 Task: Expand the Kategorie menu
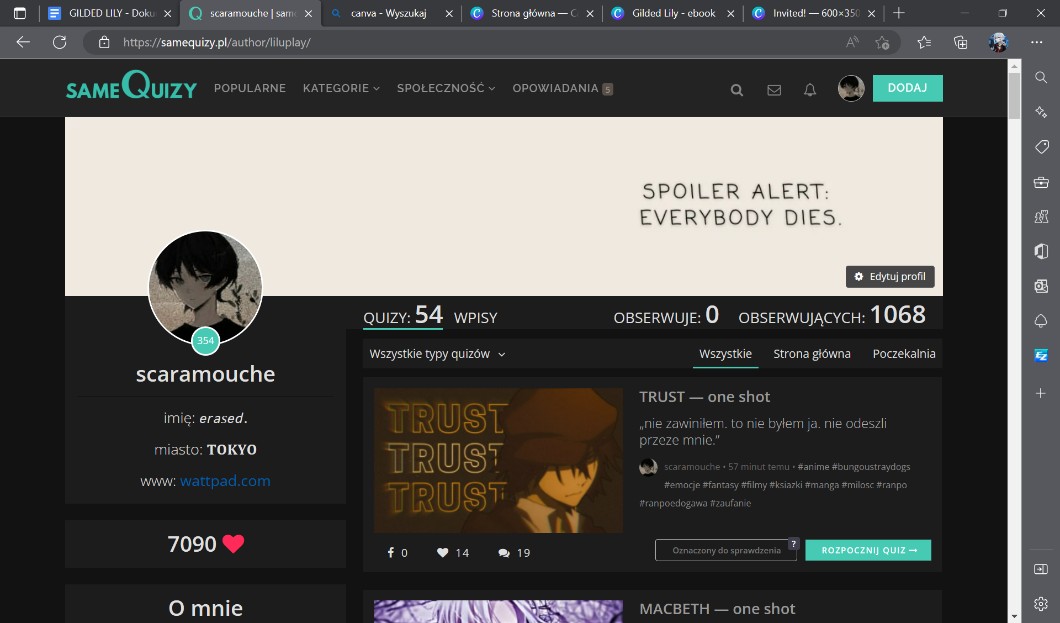[341, 88]
